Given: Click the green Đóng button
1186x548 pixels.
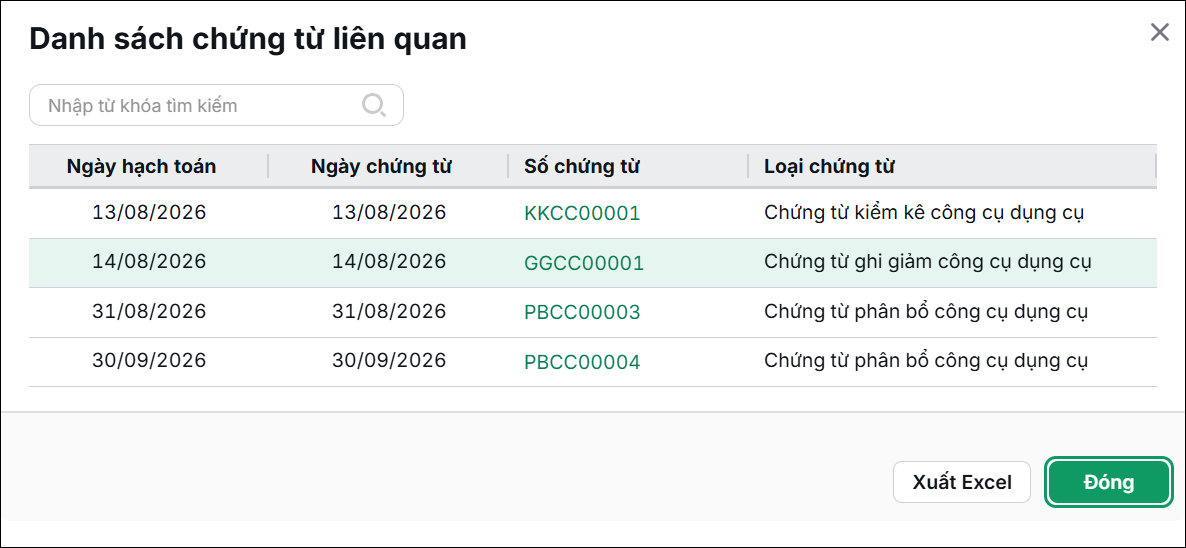Looking at the screenshot, I should tap(1108, 482).
